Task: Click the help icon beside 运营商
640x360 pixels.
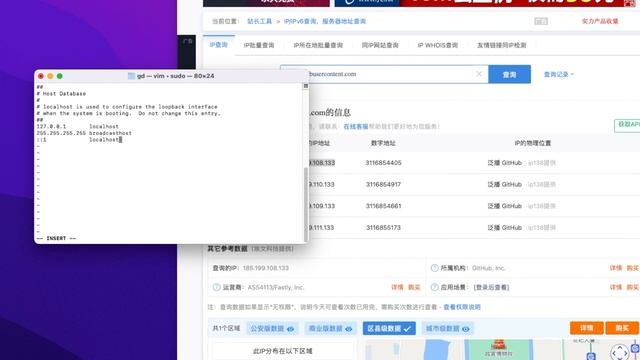Action: click(x=216, y=287)
